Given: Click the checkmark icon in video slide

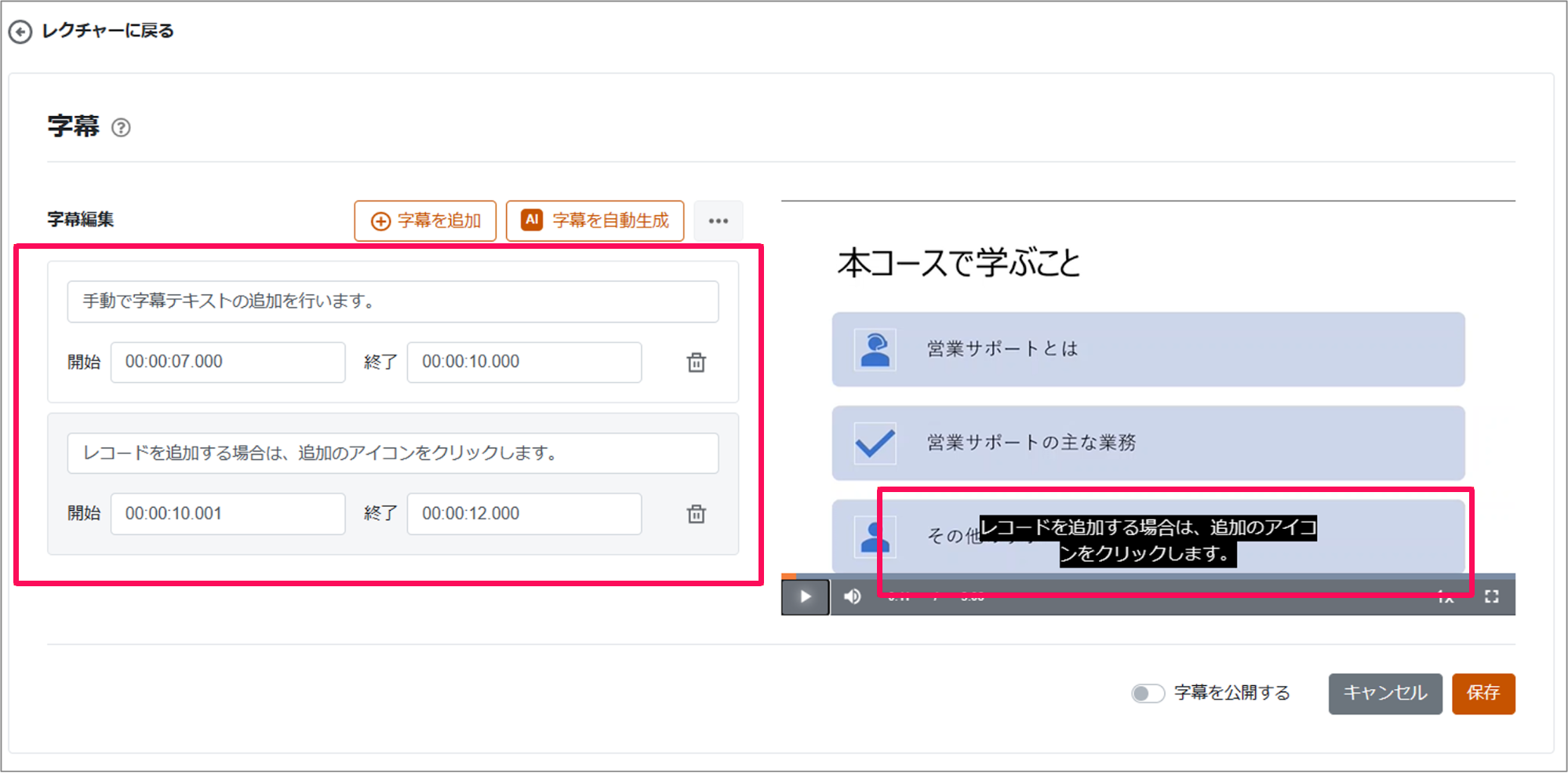Looking at the screenshot, I should 875,443.
